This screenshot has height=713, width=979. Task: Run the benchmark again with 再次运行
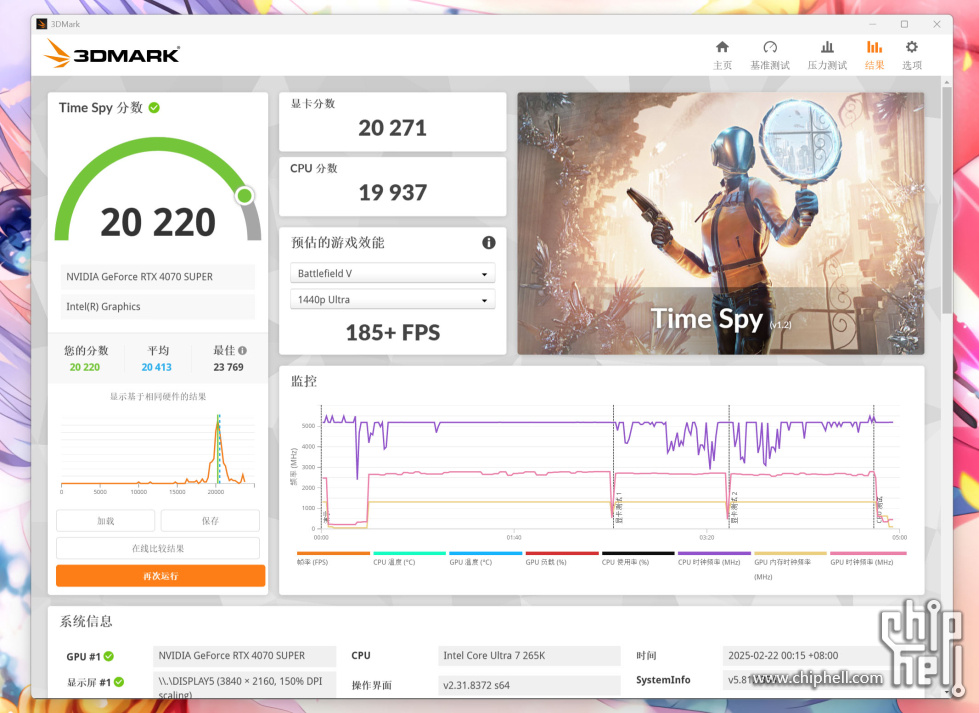pos(160,576)
